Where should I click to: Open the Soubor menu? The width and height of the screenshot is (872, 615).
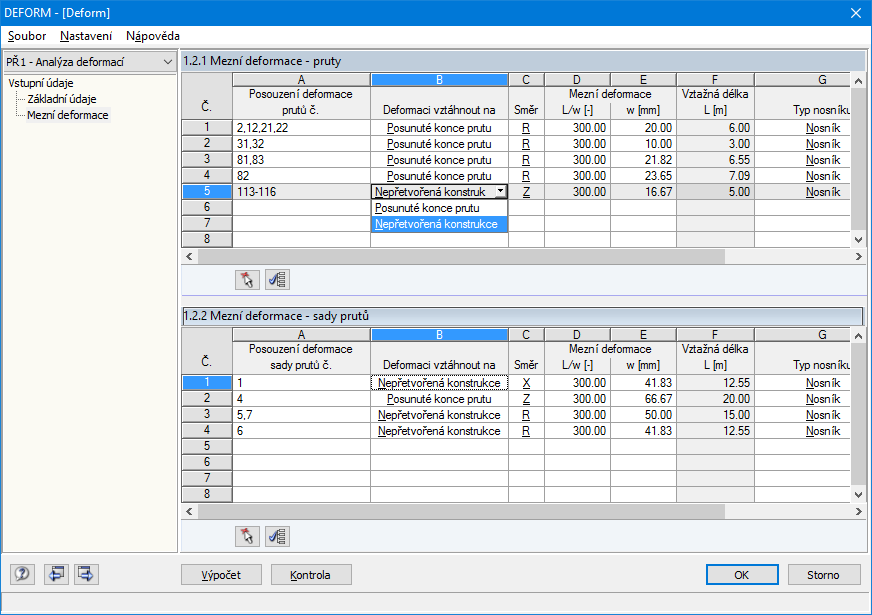26,36
